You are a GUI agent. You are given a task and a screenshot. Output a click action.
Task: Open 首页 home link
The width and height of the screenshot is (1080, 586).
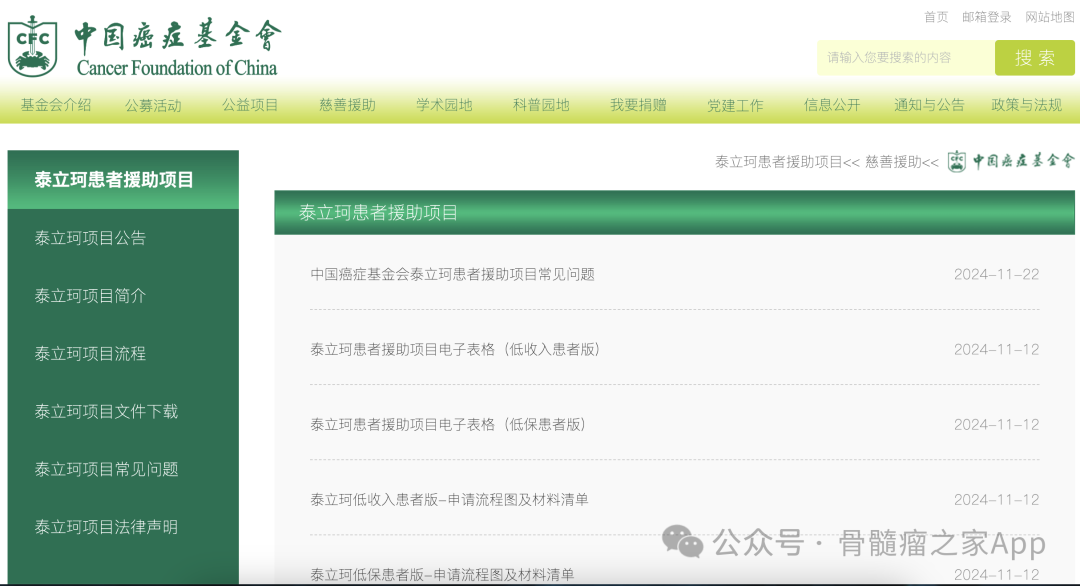936,17
